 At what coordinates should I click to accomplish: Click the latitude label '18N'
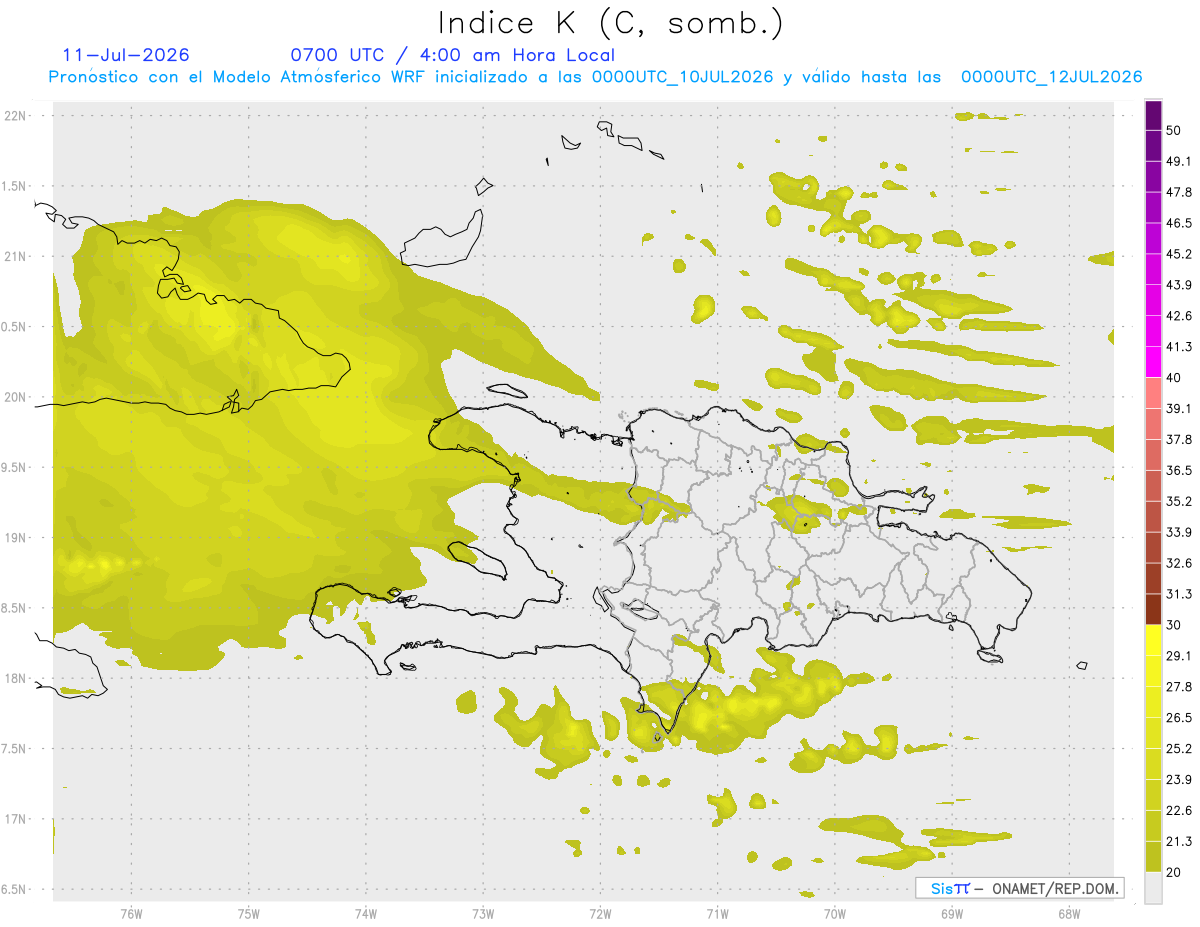(14, 679)
